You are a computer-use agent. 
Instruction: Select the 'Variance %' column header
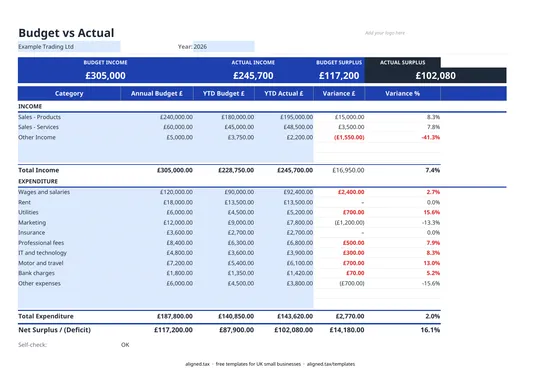click(x=402, y=93)
